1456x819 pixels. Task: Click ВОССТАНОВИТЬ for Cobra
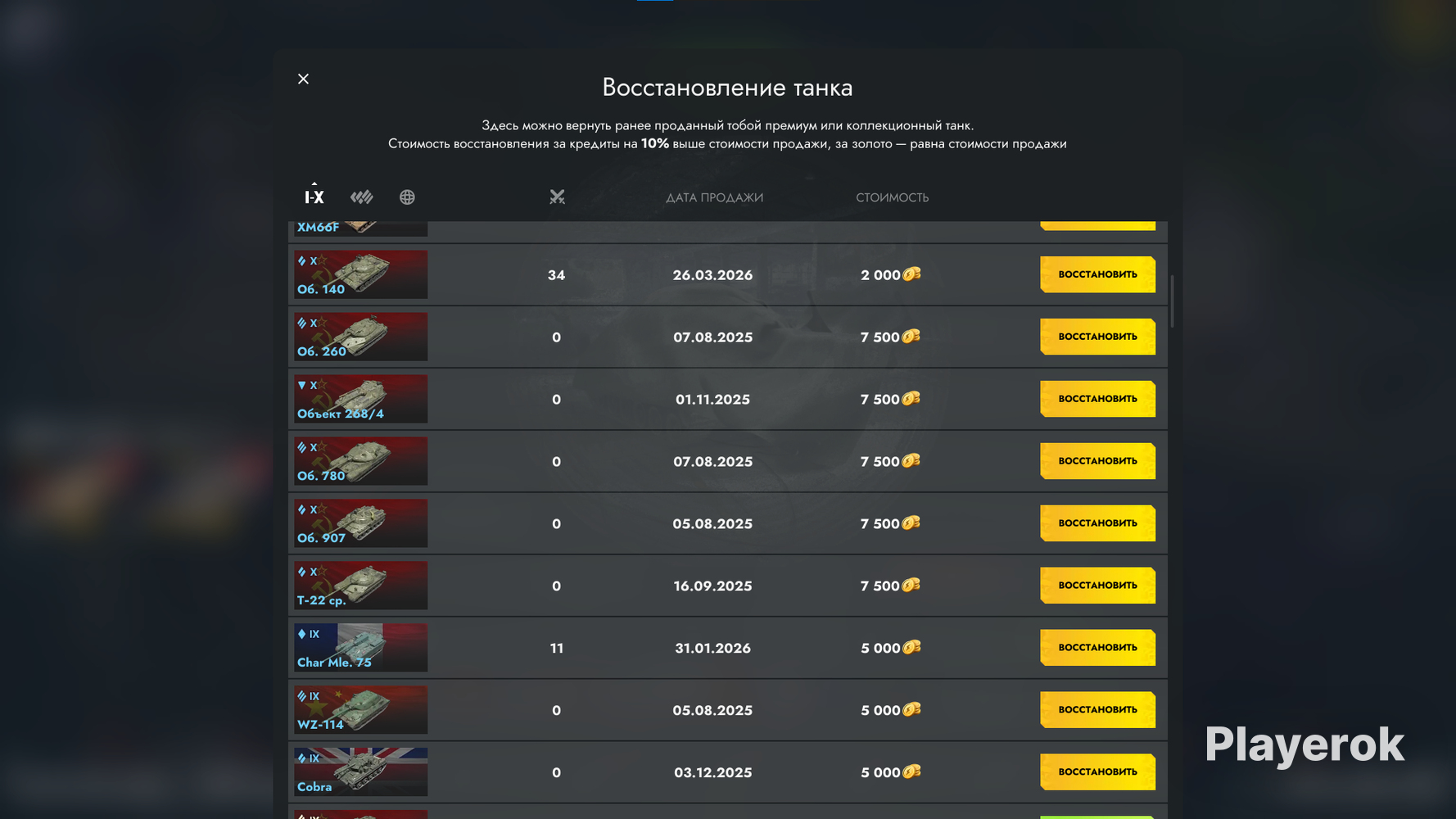1097,772
